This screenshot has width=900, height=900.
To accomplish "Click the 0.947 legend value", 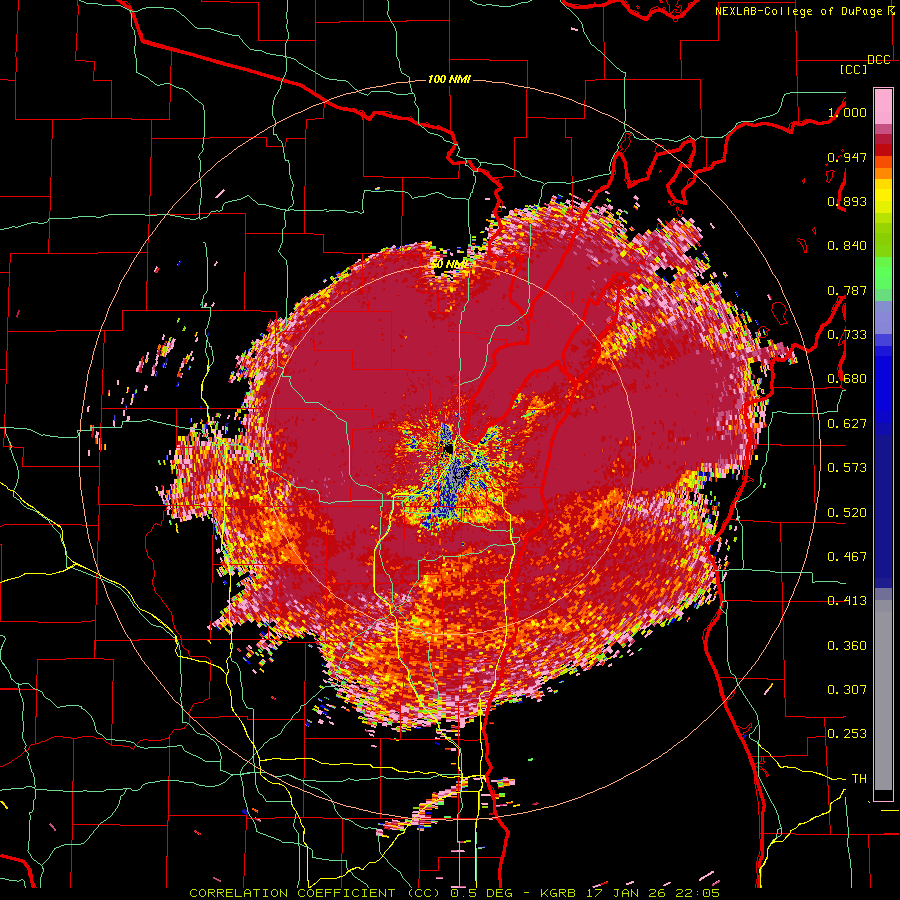I will [847, 157].
